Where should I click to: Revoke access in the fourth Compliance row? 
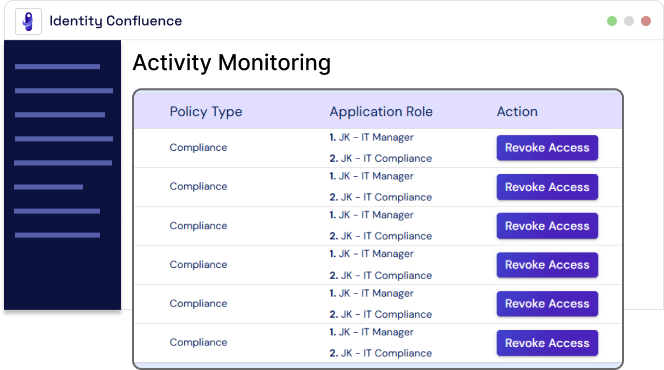point(547,265)
